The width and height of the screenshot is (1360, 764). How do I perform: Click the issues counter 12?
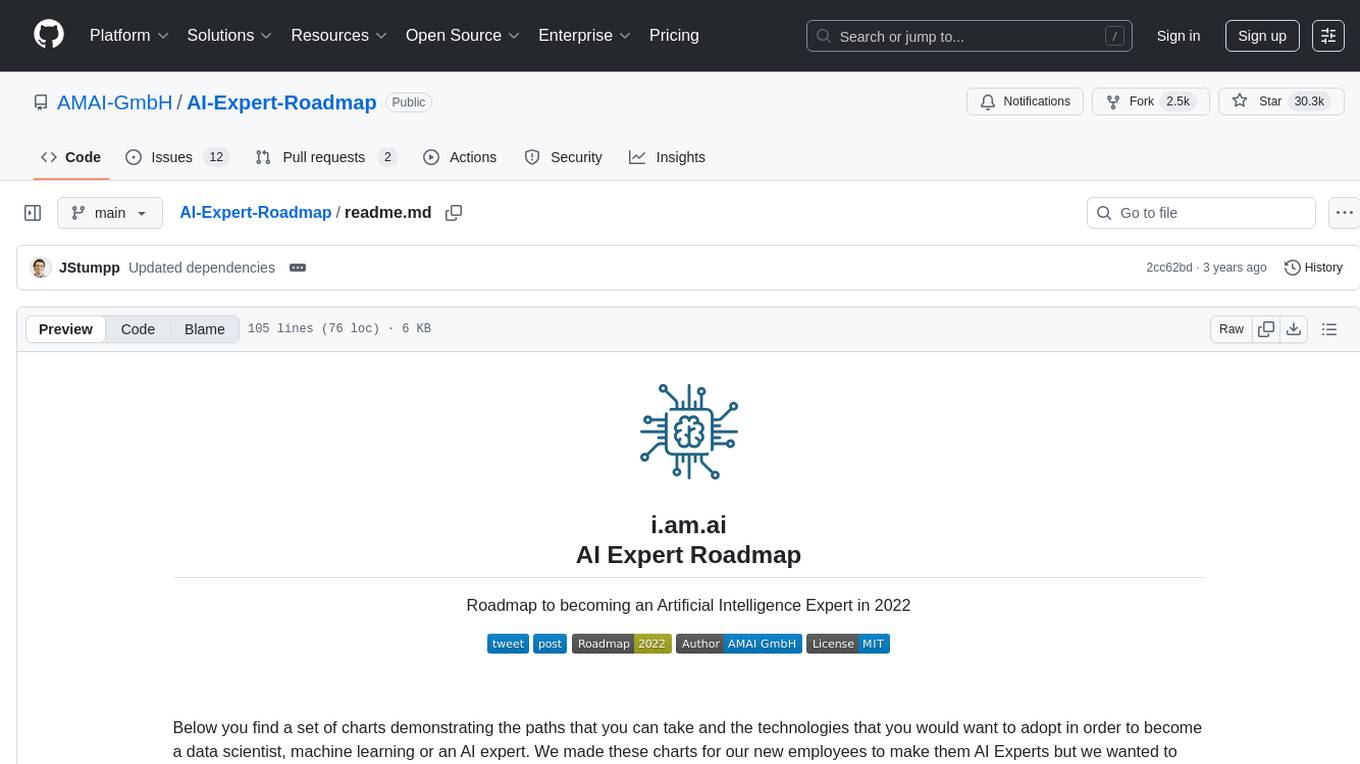pyautogui.click(x=216, y=157)
